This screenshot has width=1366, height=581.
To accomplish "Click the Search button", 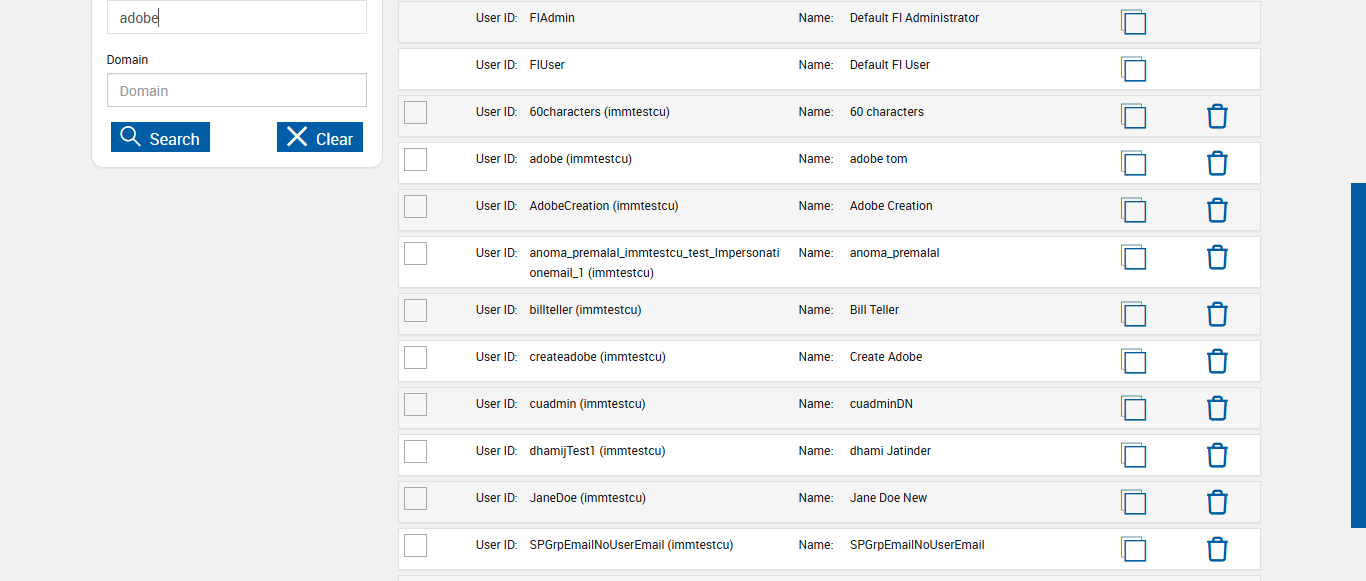I will tap(160, 138).
